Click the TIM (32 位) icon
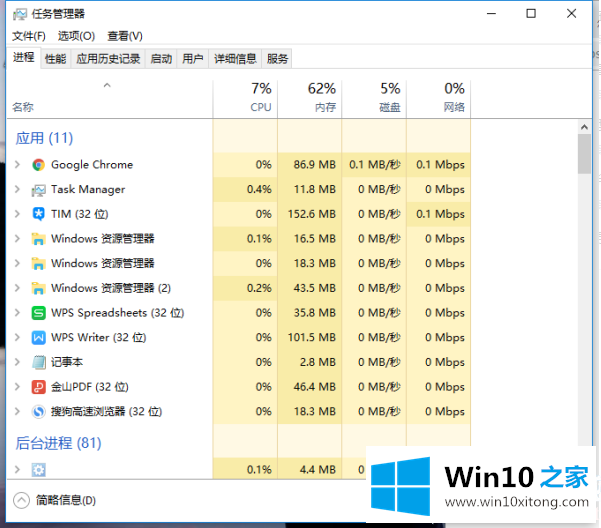Image resolution: width=601 pixels, height=528 pixels. tap(38, 214)
